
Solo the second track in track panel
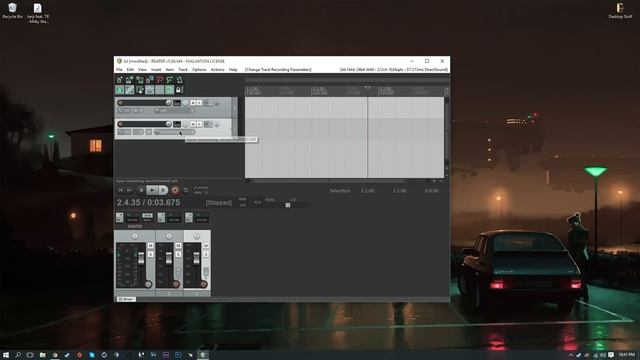pos(199,124)
